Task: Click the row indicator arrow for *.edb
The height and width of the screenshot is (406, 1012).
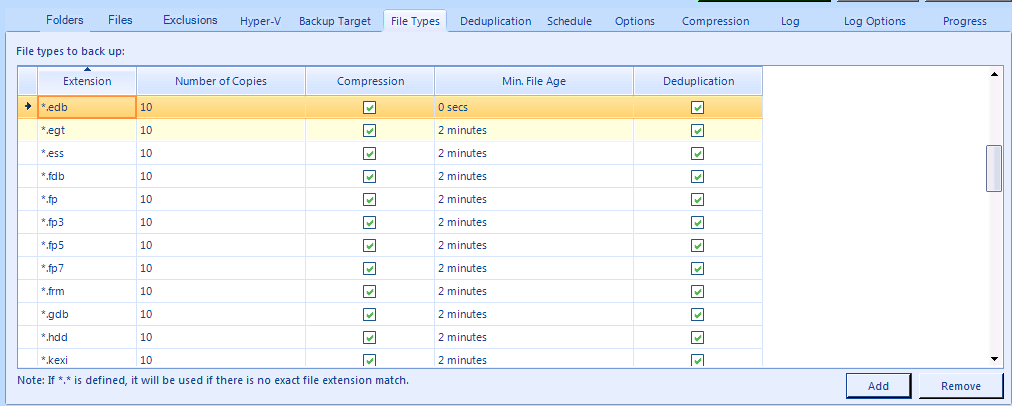Action: coord(27,107)
